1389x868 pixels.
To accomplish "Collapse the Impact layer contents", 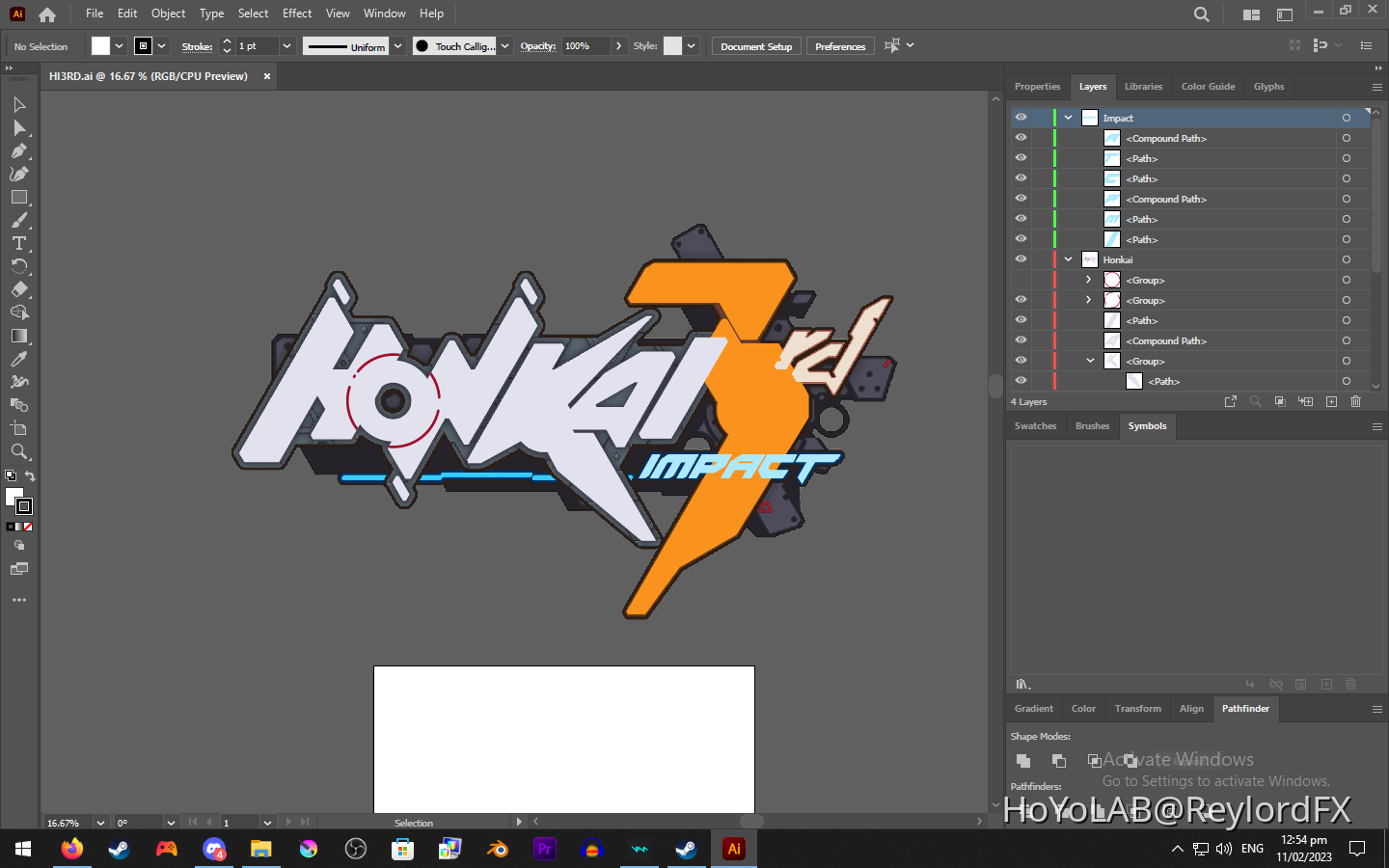I will [x=1068, y=117].
